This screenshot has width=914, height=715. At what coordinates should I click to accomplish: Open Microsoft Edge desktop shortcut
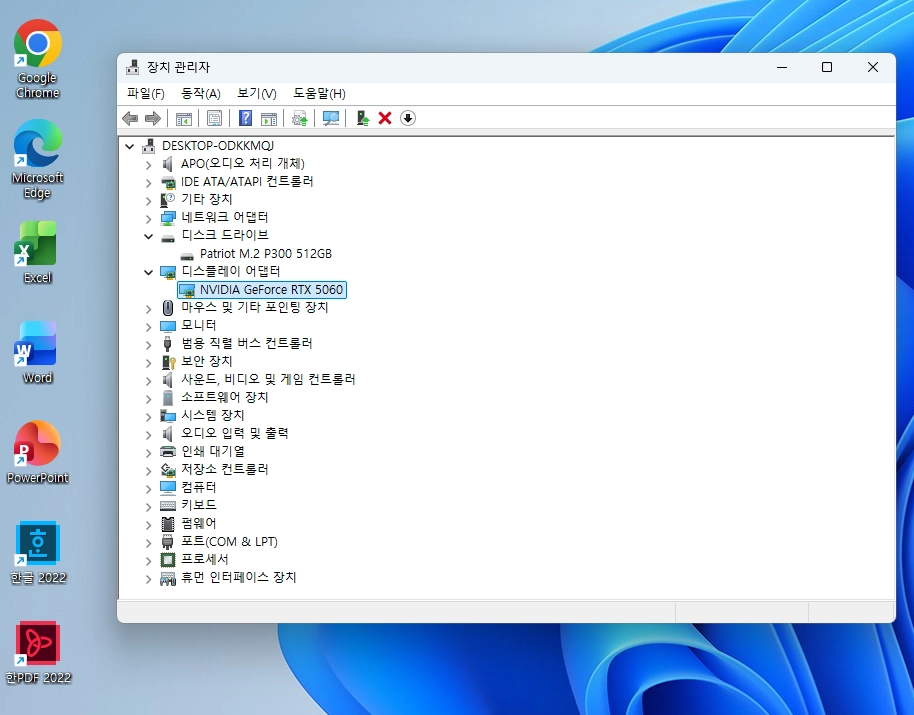[x=38, y=159]
